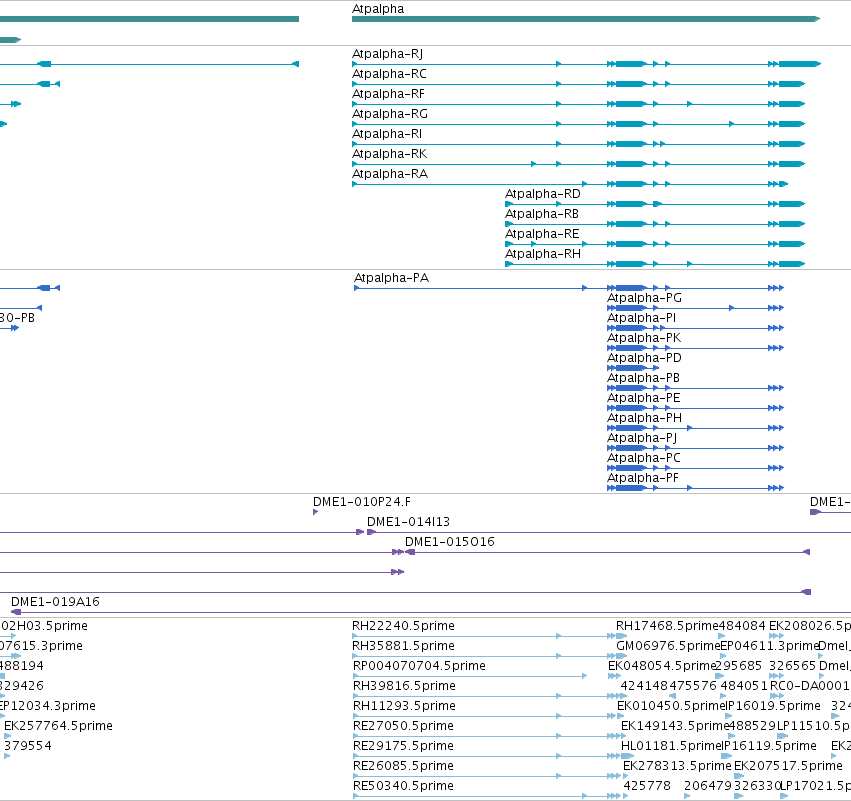Select the Atpalpha-RC transcript label
Screen dimensions: 851x801
[x=389, y=74]
